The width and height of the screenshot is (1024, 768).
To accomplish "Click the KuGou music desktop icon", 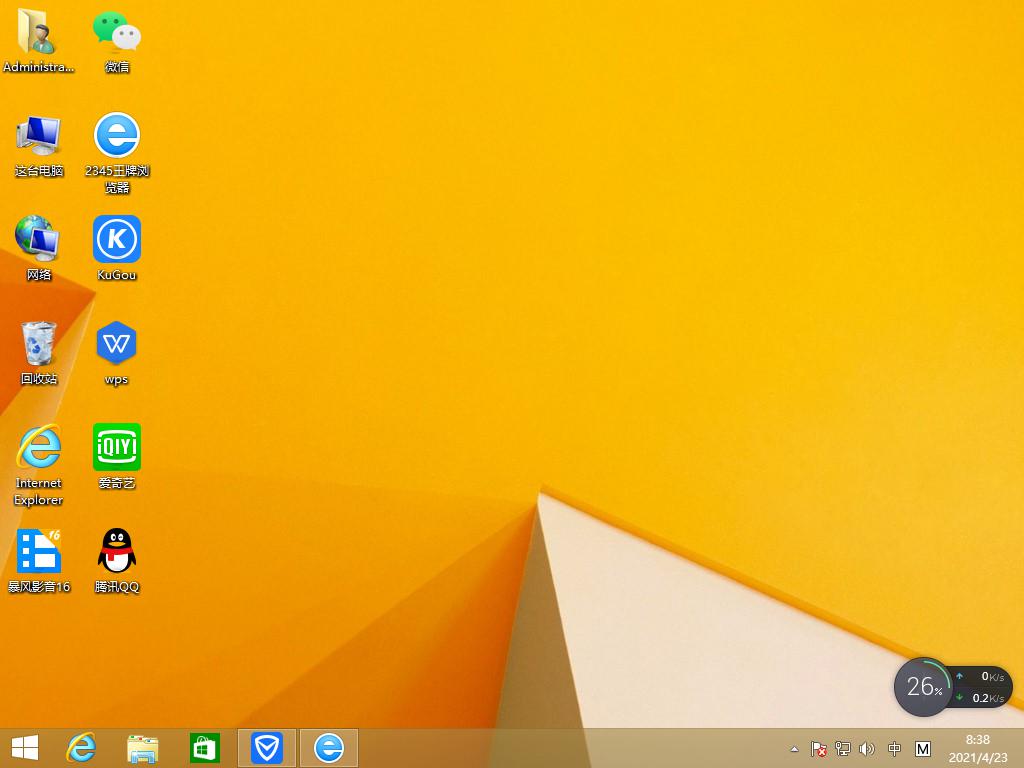I will tap(117, 240).
